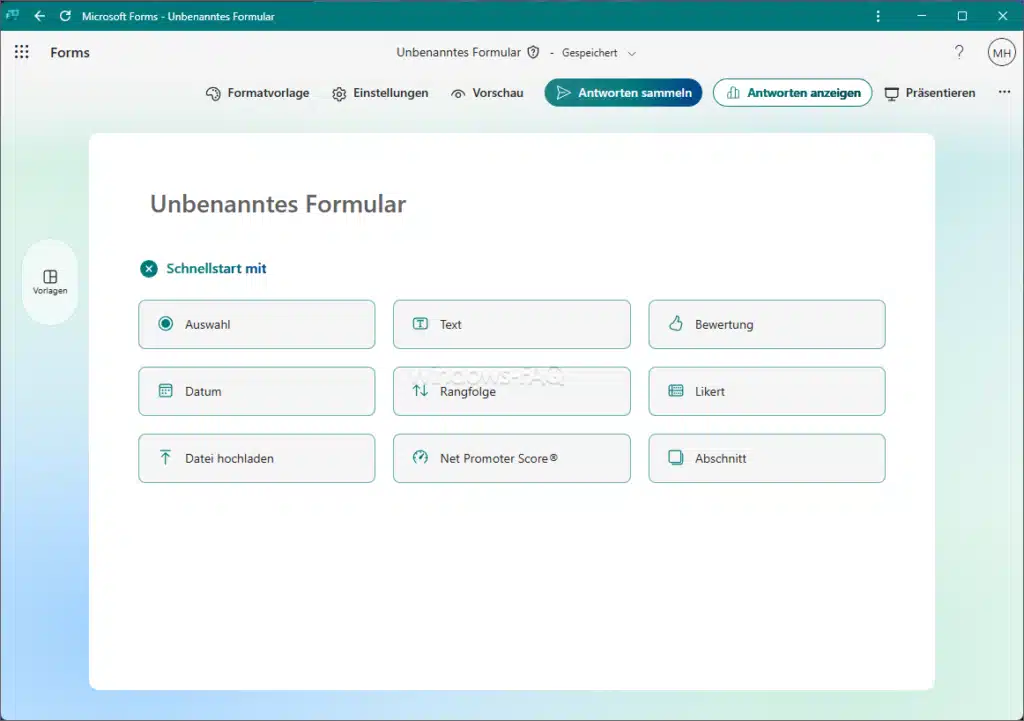Image resolution: width=1024 pixels, height=721 pixels.
Task: Click Antworten sammeln button
Action: tap(623, 93)
